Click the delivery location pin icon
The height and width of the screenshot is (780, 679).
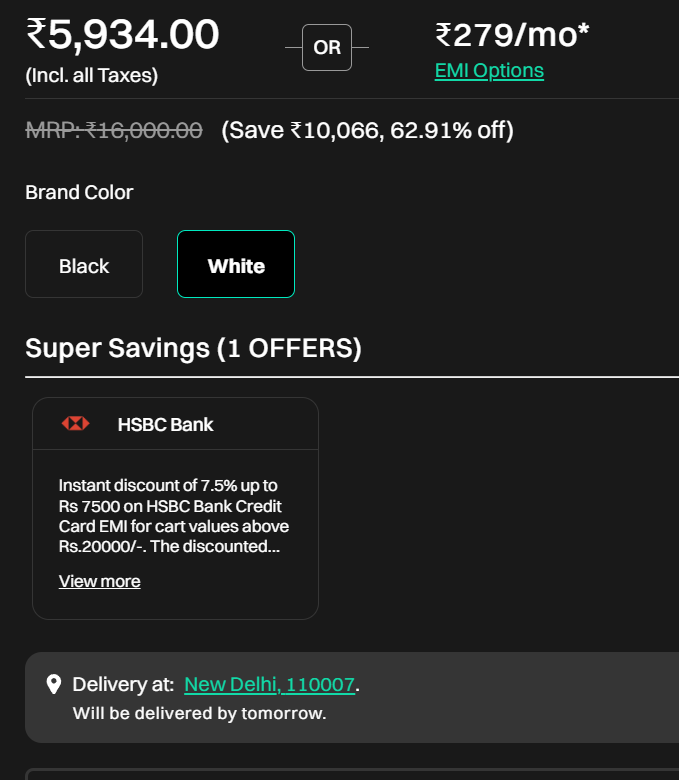coord(54,685)
